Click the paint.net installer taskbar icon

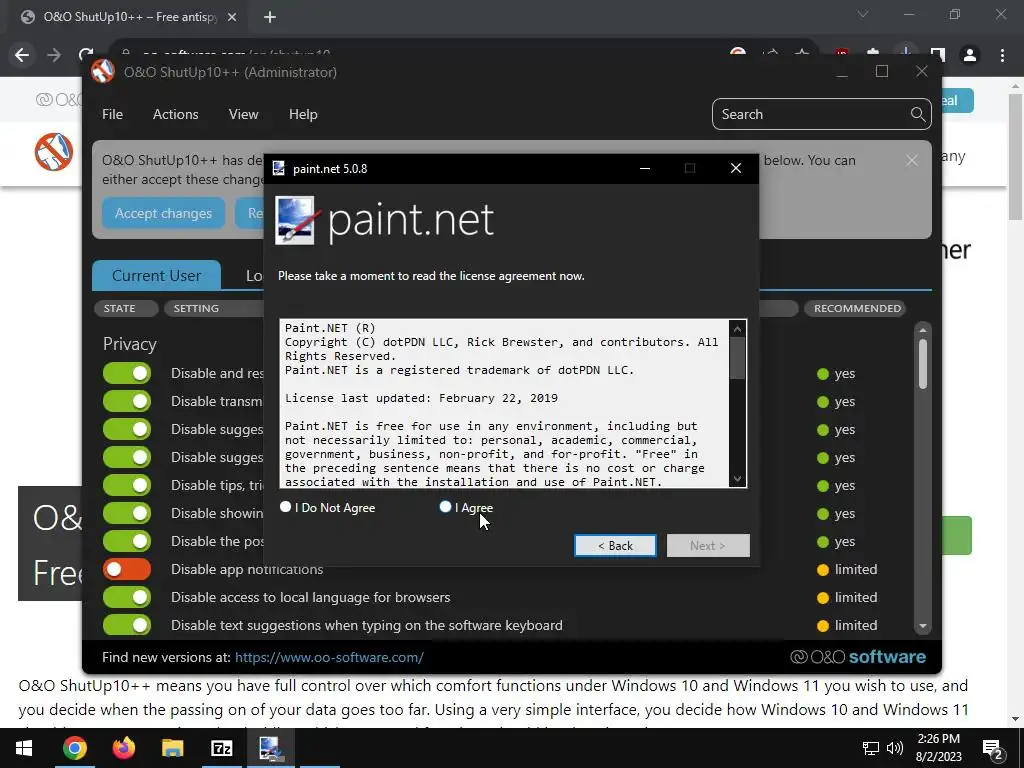(x=270, y=748)
